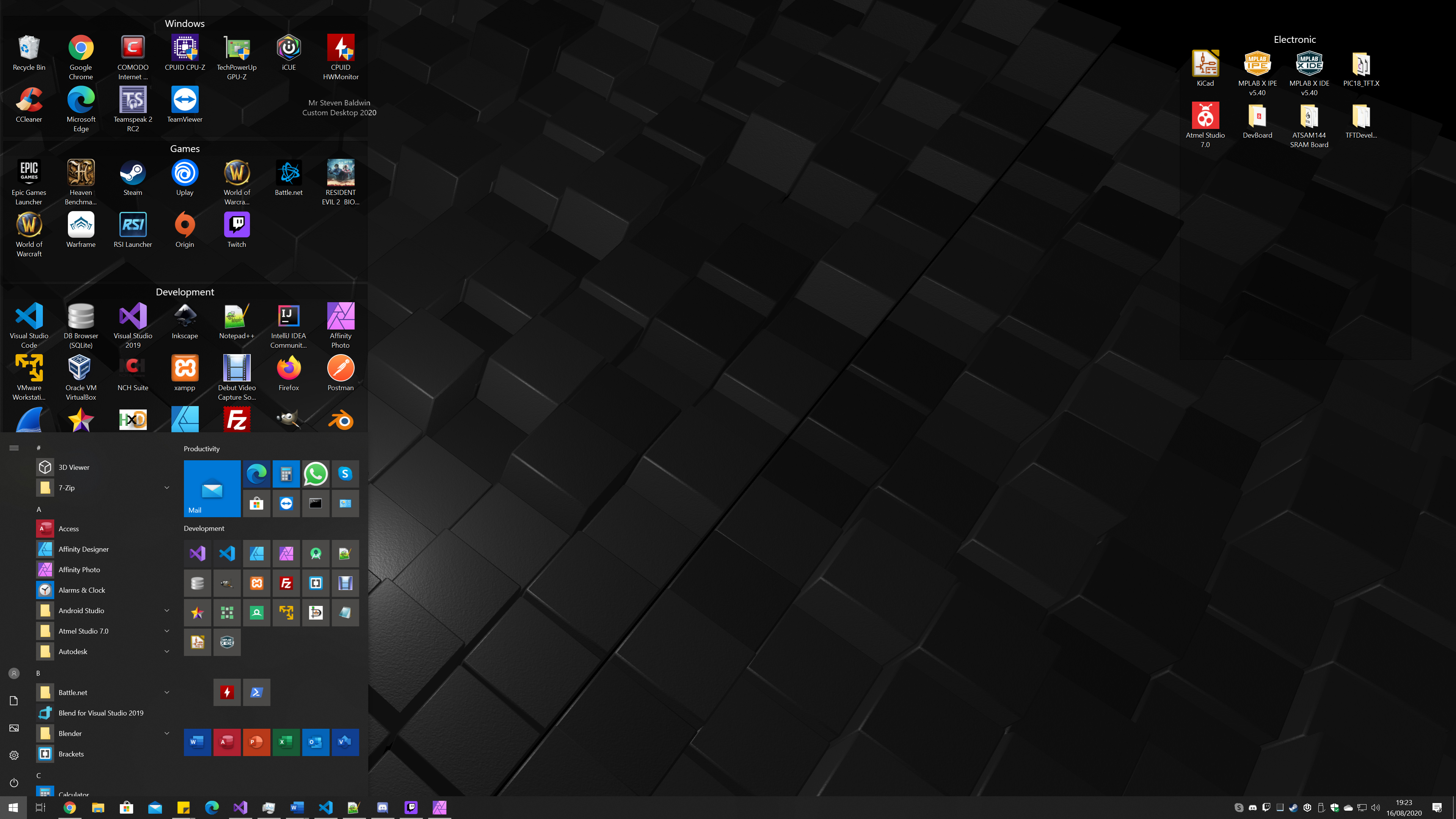
Task: Click the FileZilla tile in Development tiles
Action: pyautogui.click(x=286, y=583)
